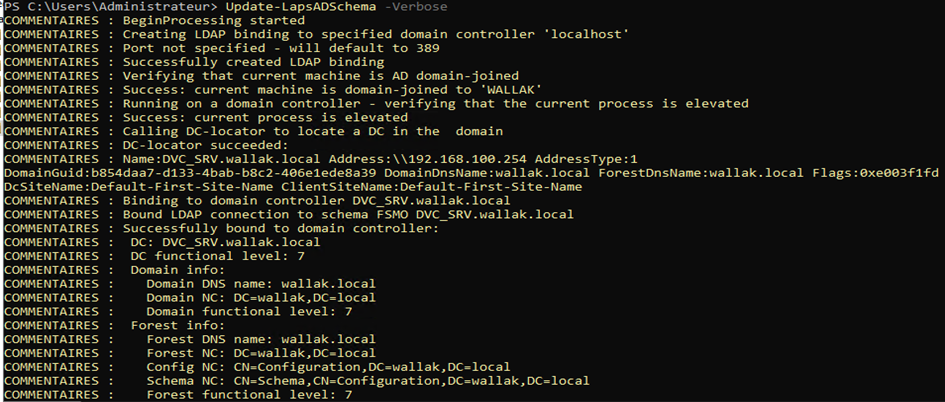Click 'Successfully created LDAP binding' line
Screen dimensions: 945x402
(x=194, y=62)
